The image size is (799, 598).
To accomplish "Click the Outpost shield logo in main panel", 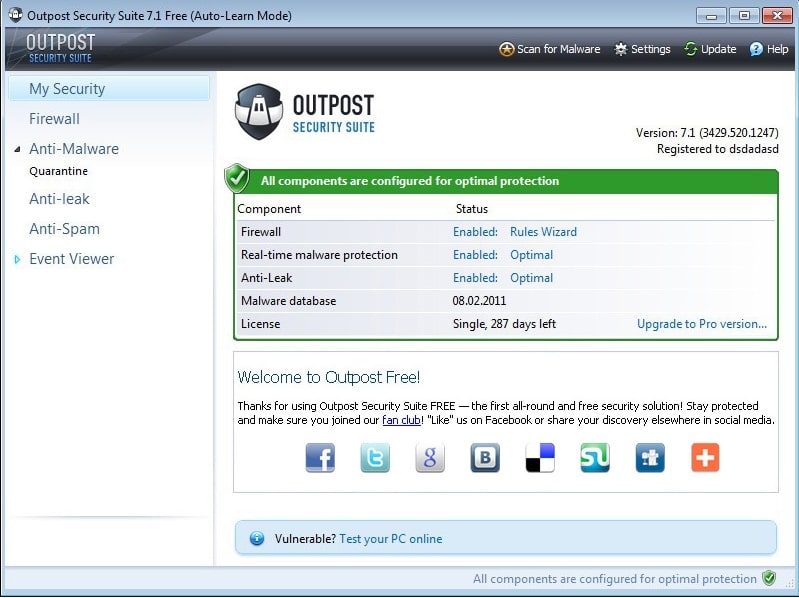I will coord(259,112).
